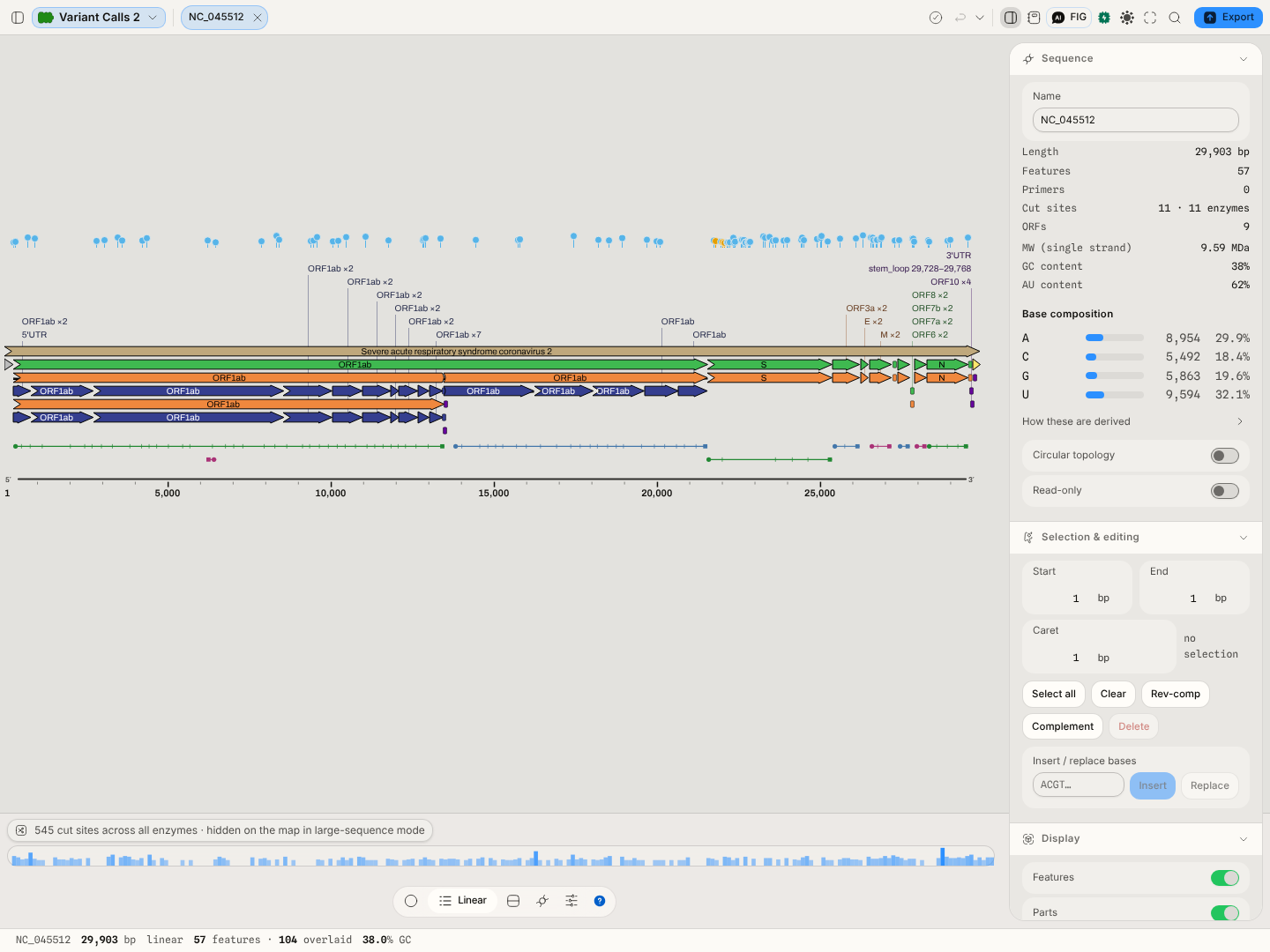Close the NC_045512 tab
The image size is (1270, 952).
pyautogui.click(x=258, y=18)
